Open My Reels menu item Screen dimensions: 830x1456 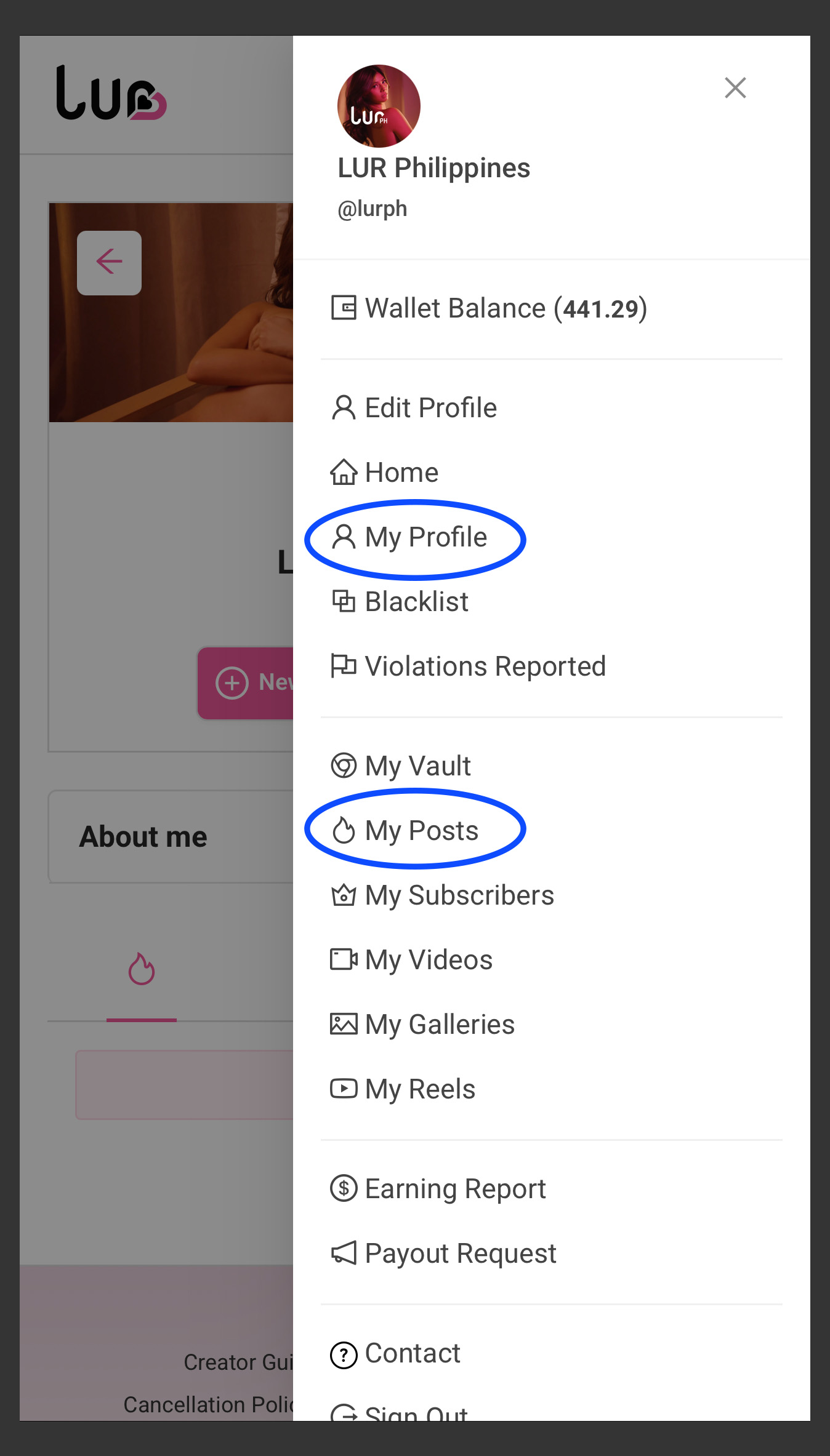403,1089
